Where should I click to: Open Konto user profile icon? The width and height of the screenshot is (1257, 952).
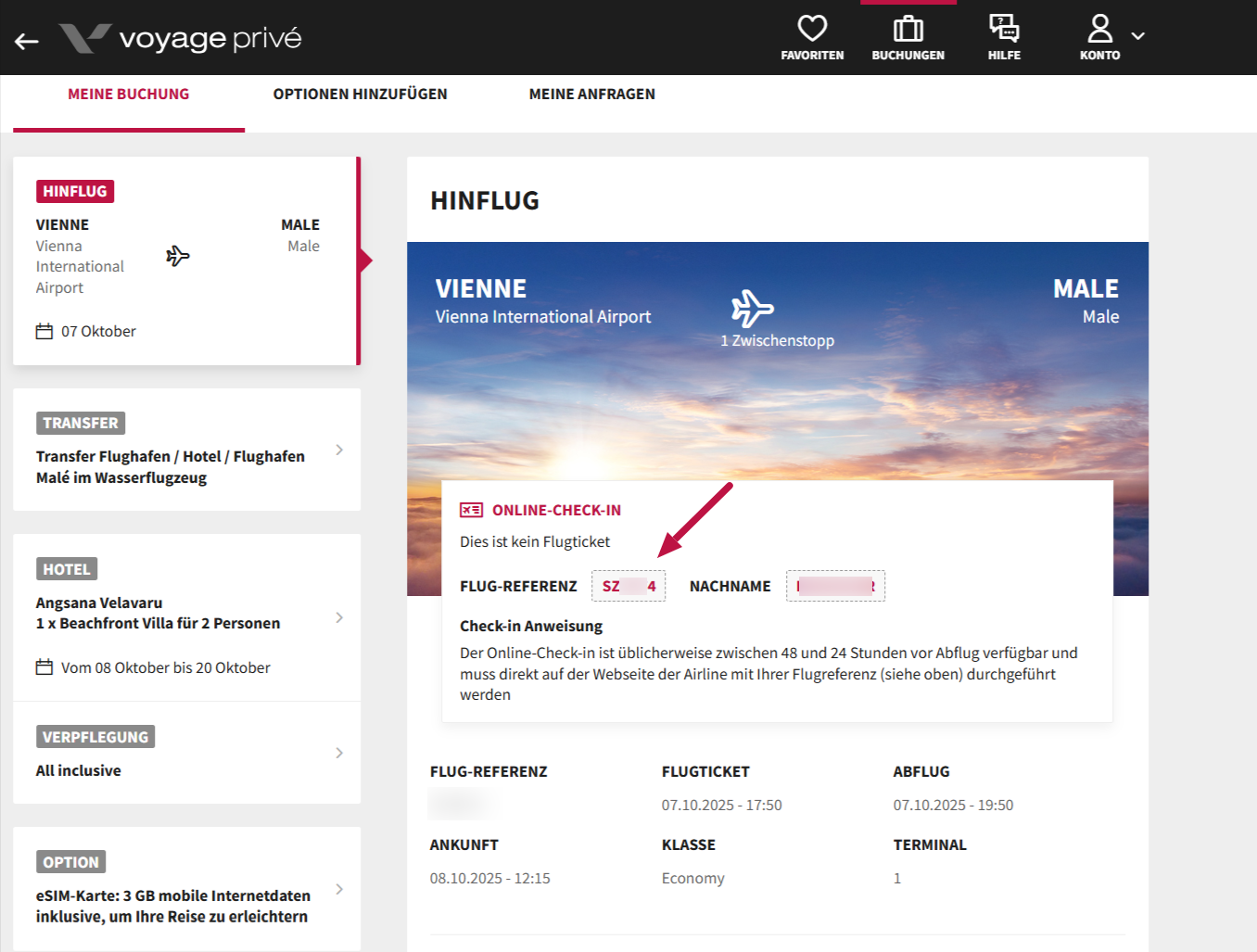1099,29
